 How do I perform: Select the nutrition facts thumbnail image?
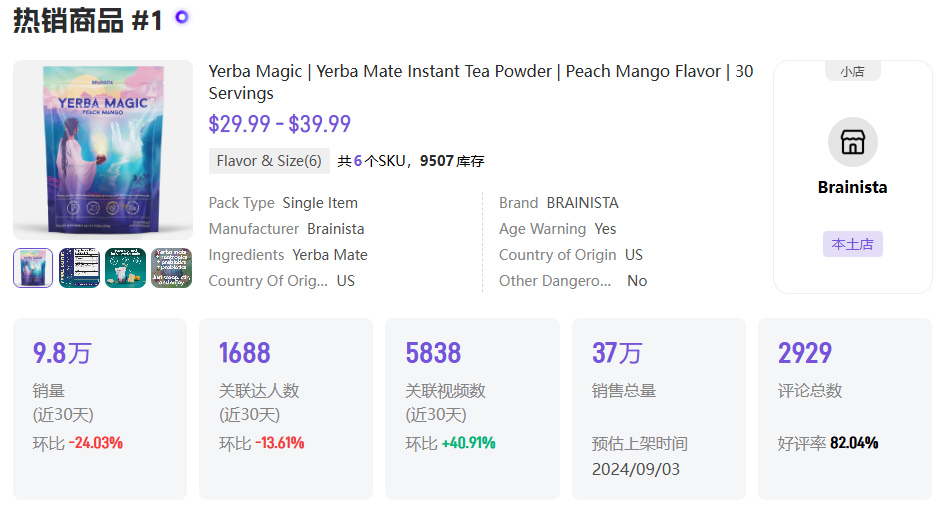coord(79,268)
